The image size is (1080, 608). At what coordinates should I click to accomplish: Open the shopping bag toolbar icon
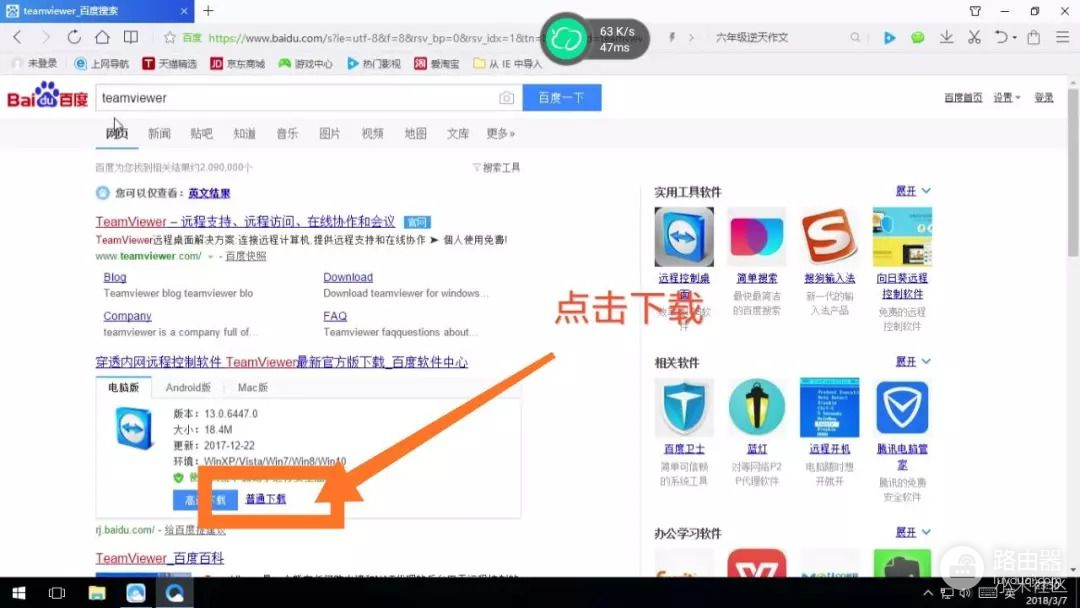point(1033,37)
